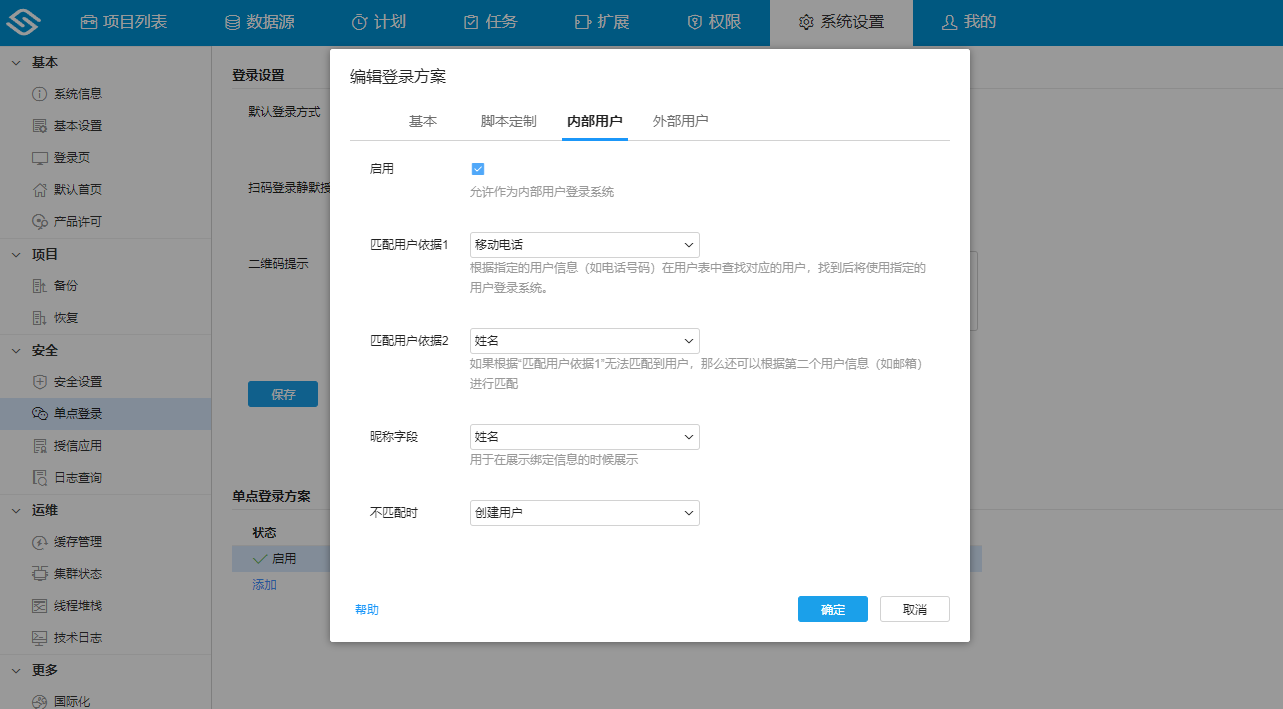This screenshot has height=709, width=1283.
Task: Open the 权限 menu in top bar
Action: [x=712, y=21]
